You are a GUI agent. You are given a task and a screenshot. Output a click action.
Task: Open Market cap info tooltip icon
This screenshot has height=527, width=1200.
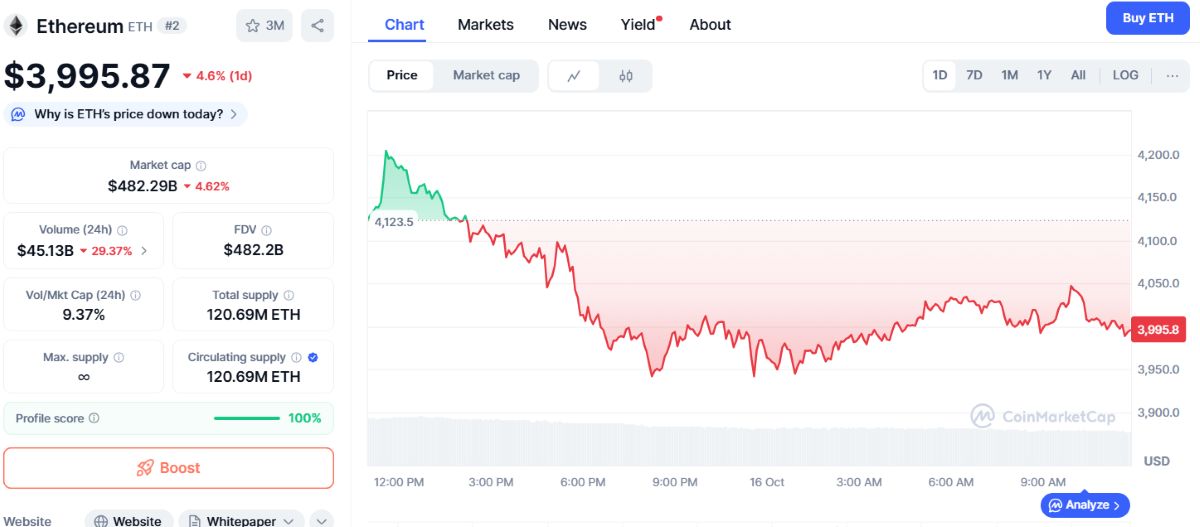click(201, 166)
